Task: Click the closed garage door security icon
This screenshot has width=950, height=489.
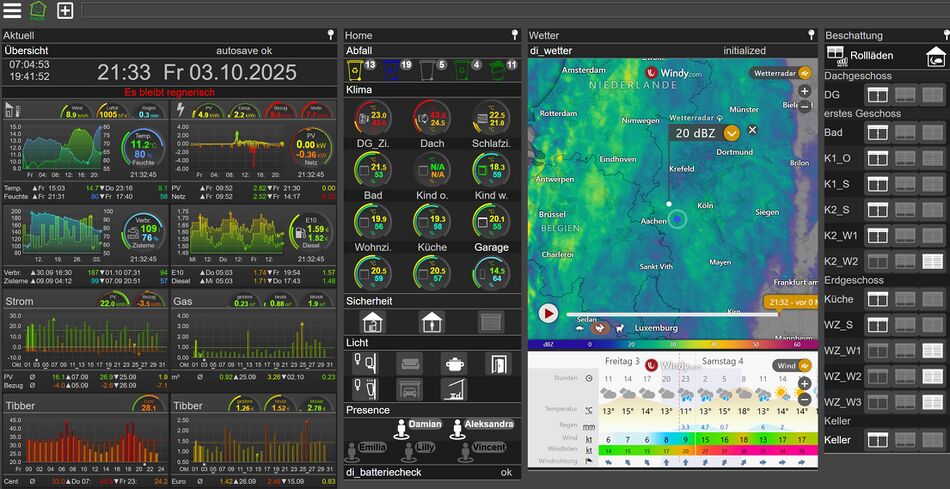Action: [x=490, y=322]
